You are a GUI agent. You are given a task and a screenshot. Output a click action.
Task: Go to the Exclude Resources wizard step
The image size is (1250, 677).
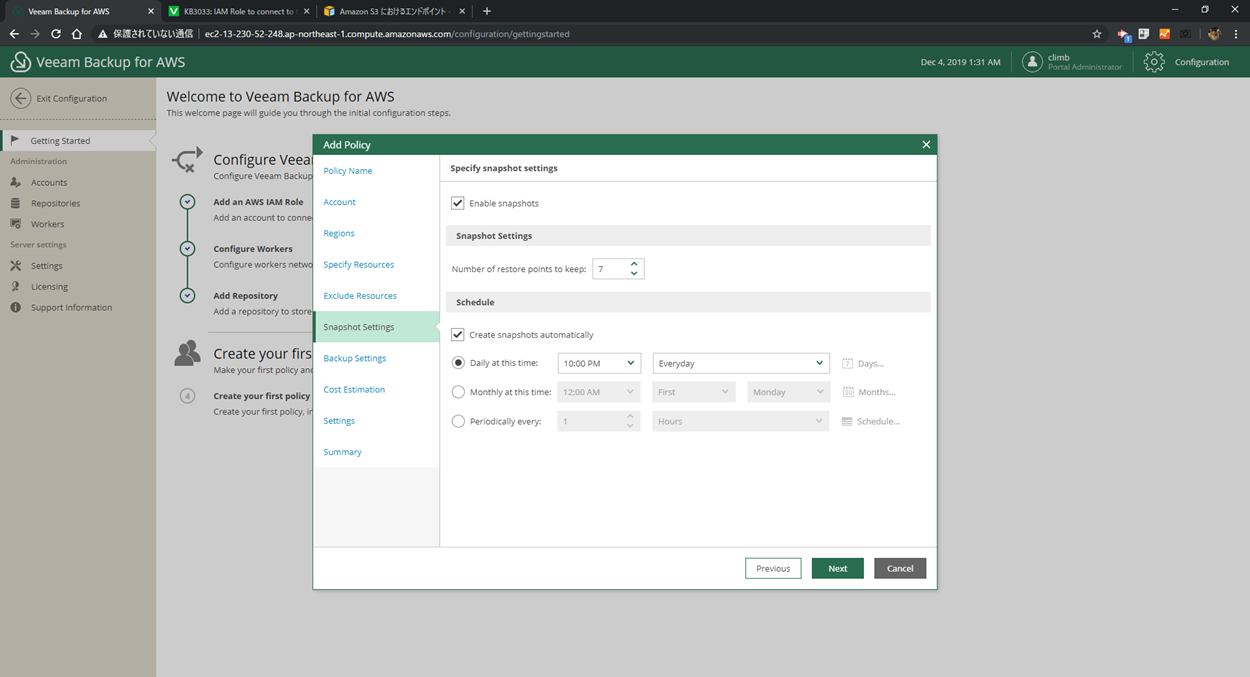pyautogui.click(x=360, y=296)
